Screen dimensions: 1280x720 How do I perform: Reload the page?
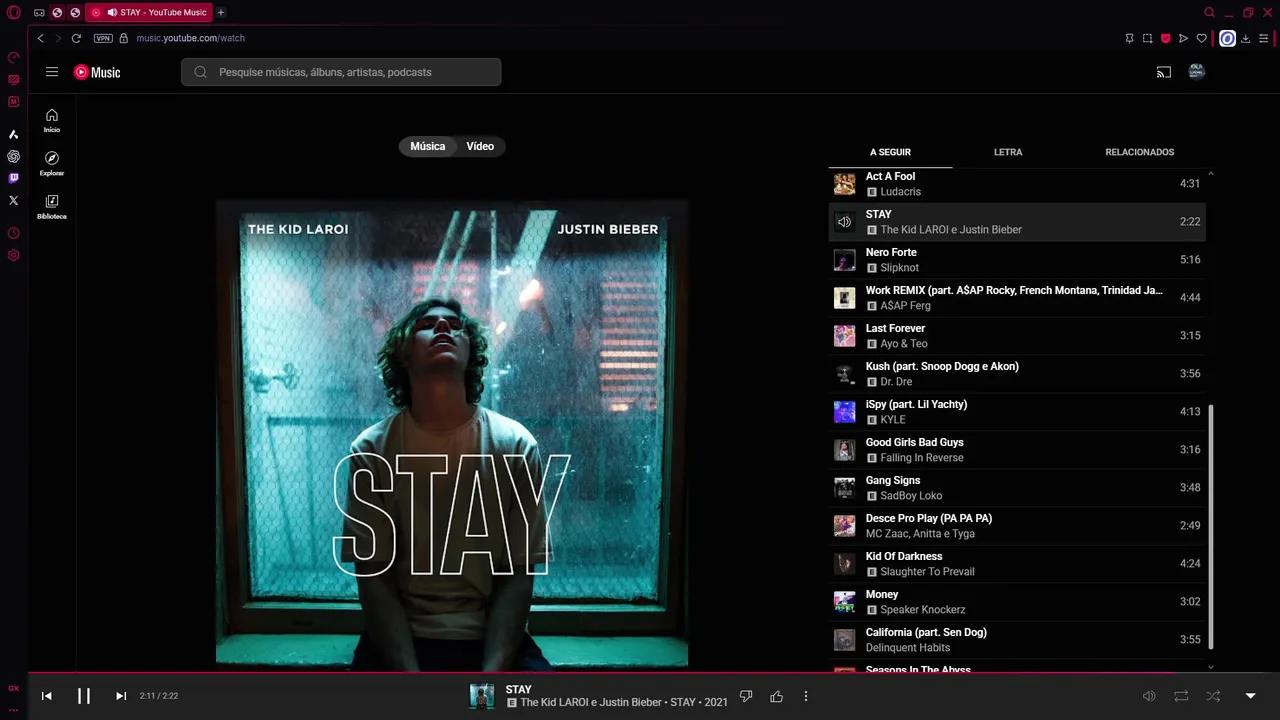click(76, 38)
